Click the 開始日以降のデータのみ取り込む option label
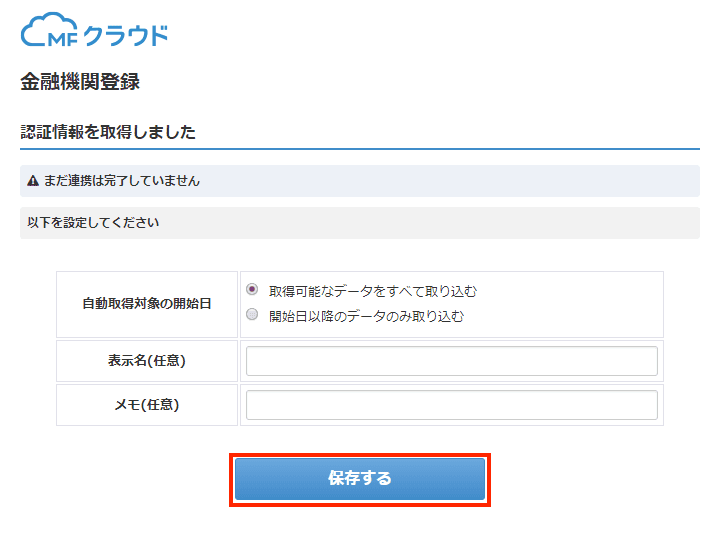The width and height of the screenshot is (722, 533). (x=366, y=316)
